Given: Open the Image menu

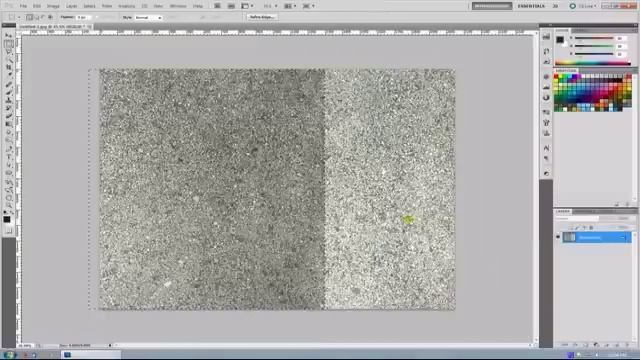Looking at the screenshot, I should coord(53,6).
